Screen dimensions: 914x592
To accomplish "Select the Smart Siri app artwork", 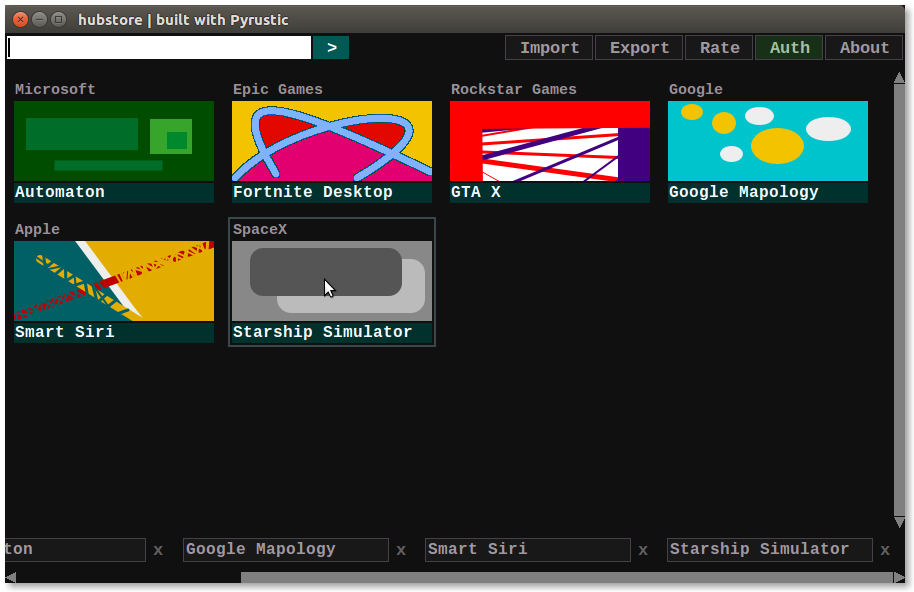I will click(x=114, y=281).
